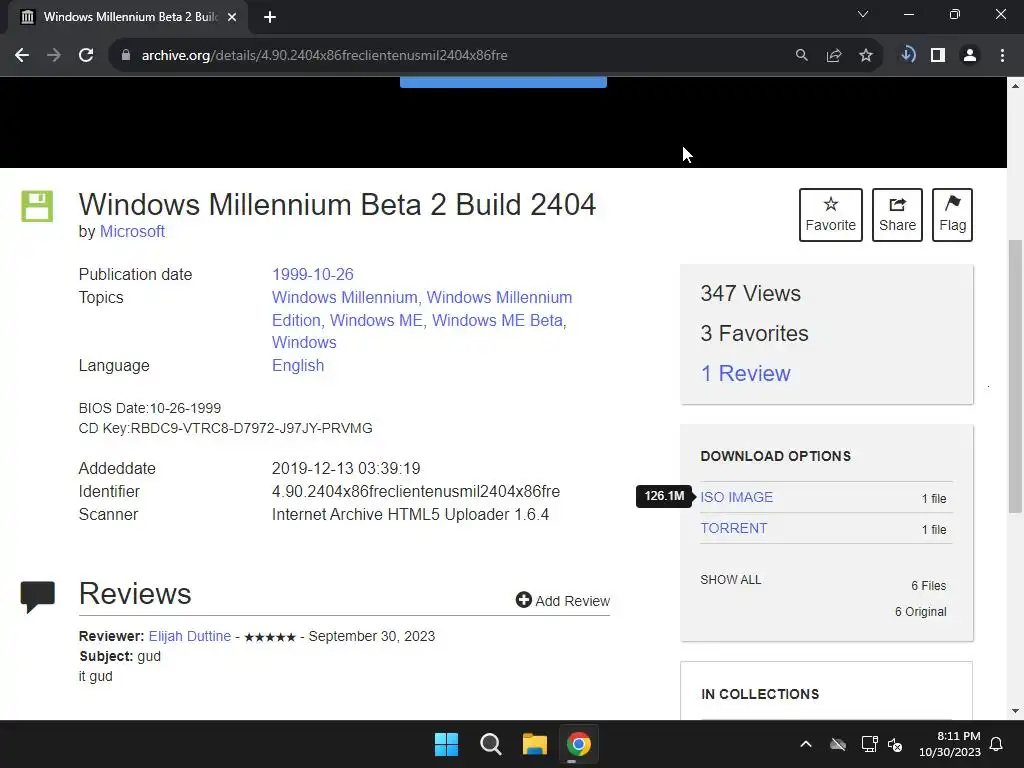Open the 1999-10-26 publication date link
This screenshot has width=1024, height=768.
click(313, 274)
